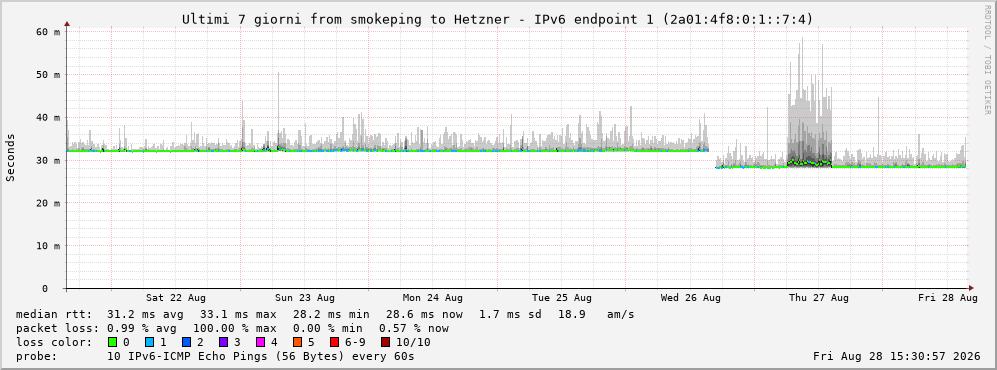Click the red loss color 6-9 swatch
Screen dimensions: 997x370
(x=334, y=342)
